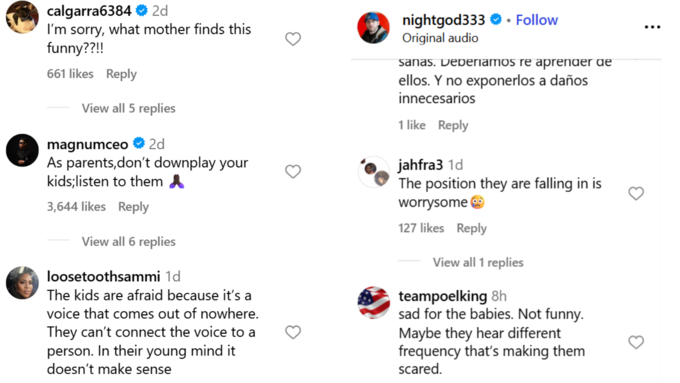680x383 pixels.
Task: Like jahfra3's comment with the heart icon
Action: pos(636,193)
